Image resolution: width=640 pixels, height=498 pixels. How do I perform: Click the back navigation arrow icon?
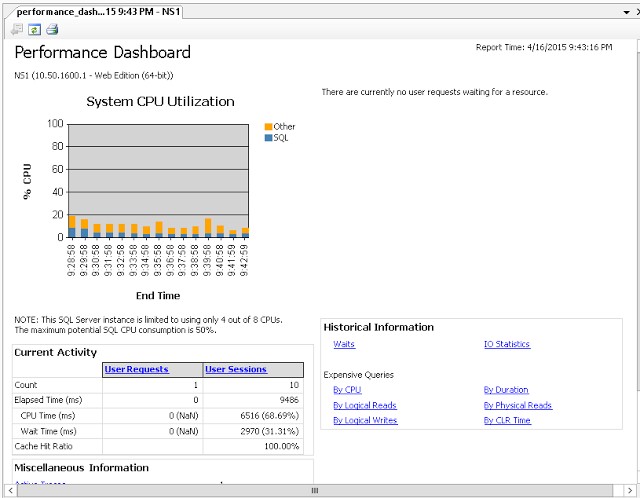pos(17,29)
